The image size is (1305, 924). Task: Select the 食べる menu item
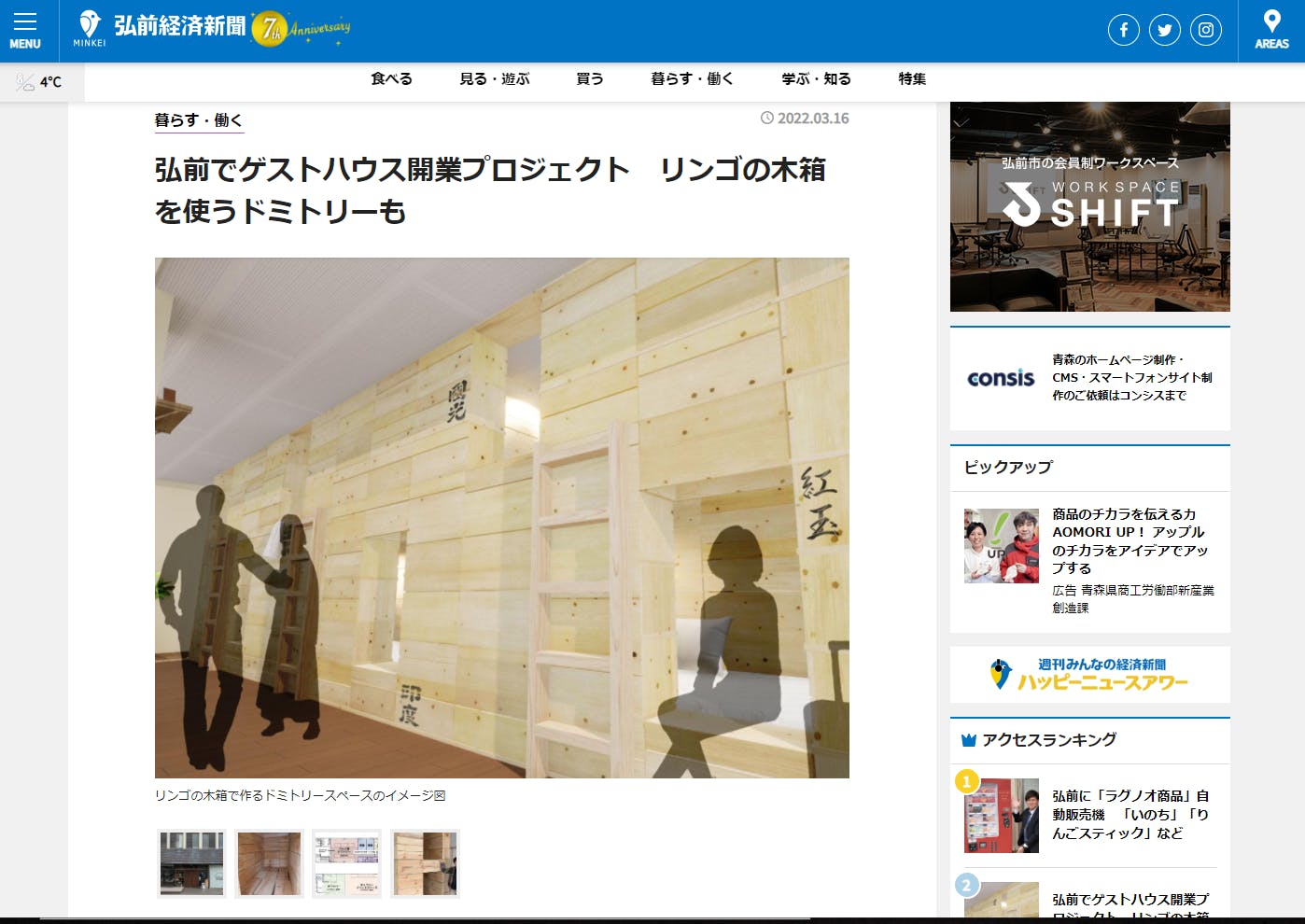pyautogui.click(x=391, y=79)
